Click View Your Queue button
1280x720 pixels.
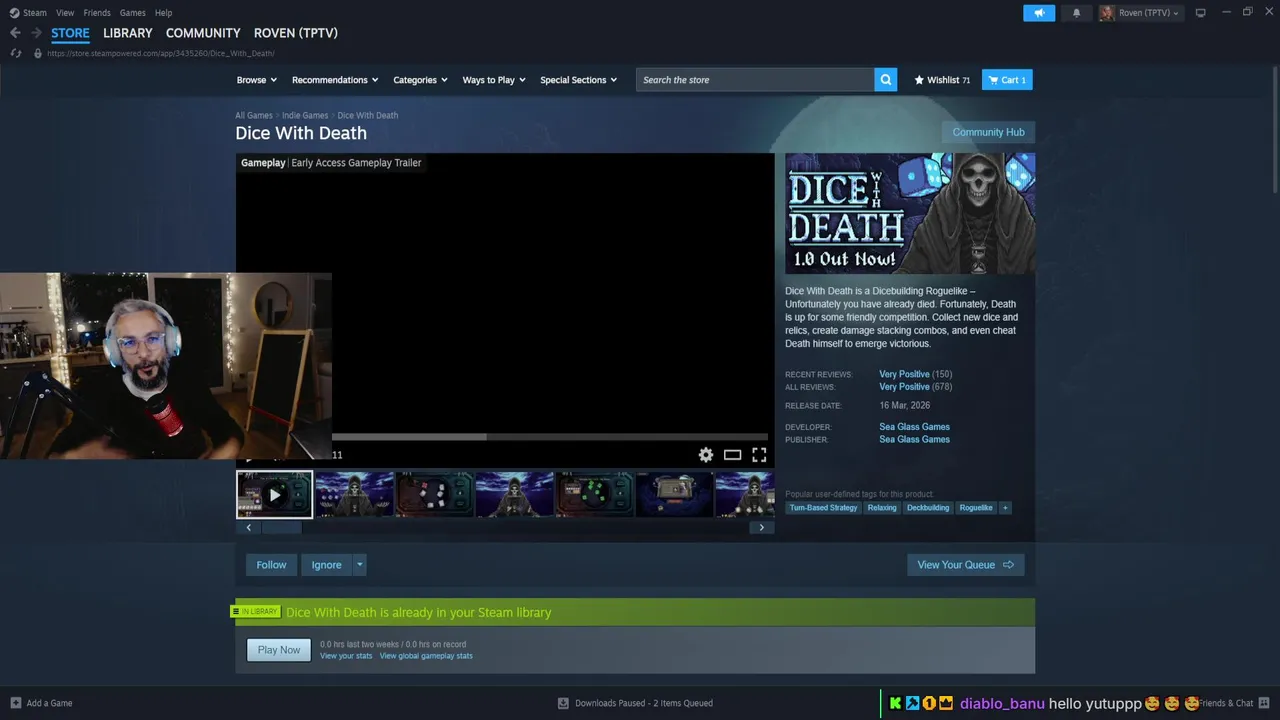[x=965, y=565]
